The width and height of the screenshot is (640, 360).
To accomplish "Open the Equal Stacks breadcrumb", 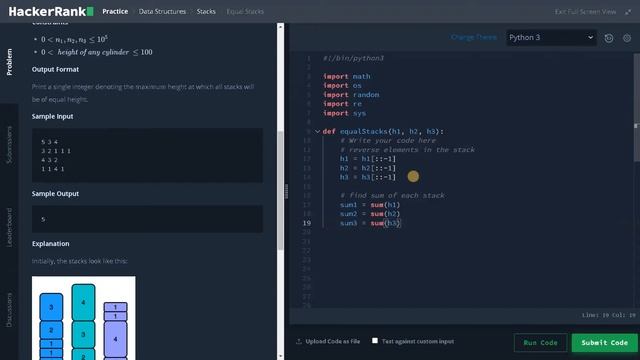I will 245,11.
